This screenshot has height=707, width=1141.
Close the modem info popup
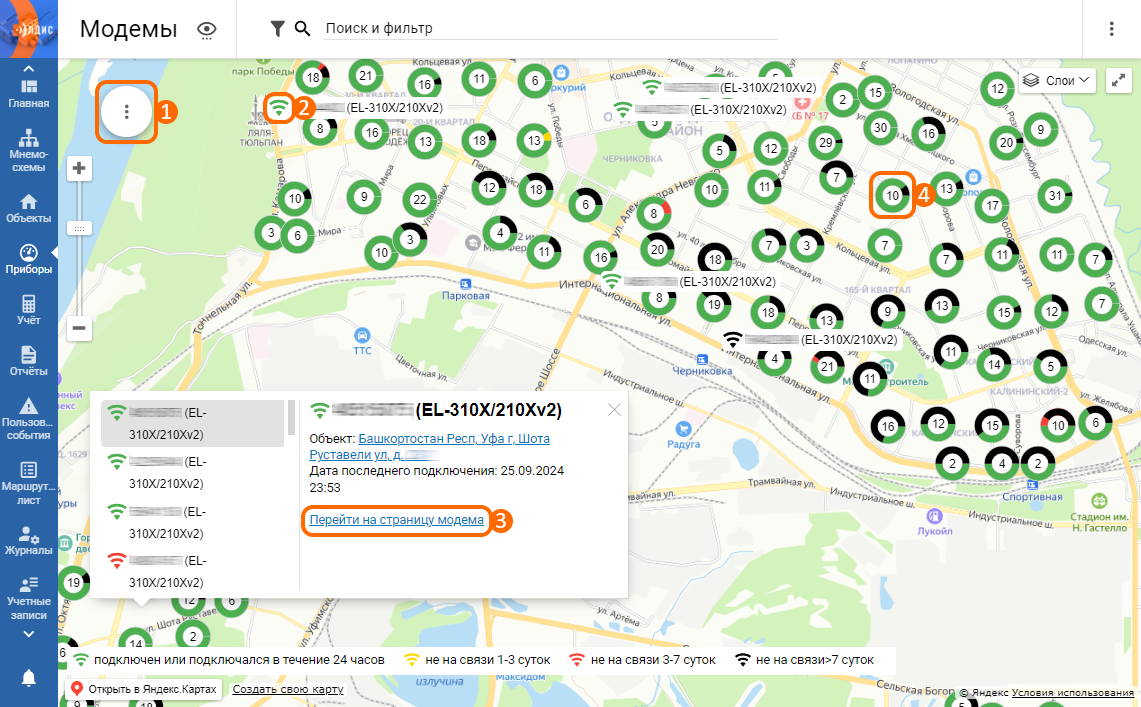point(614,410)
